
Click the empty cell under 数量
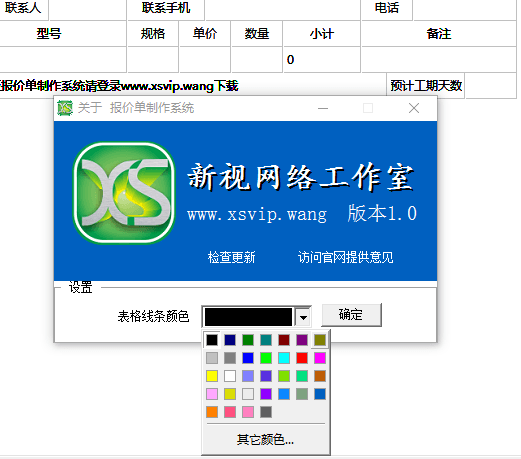coord(257,60)
